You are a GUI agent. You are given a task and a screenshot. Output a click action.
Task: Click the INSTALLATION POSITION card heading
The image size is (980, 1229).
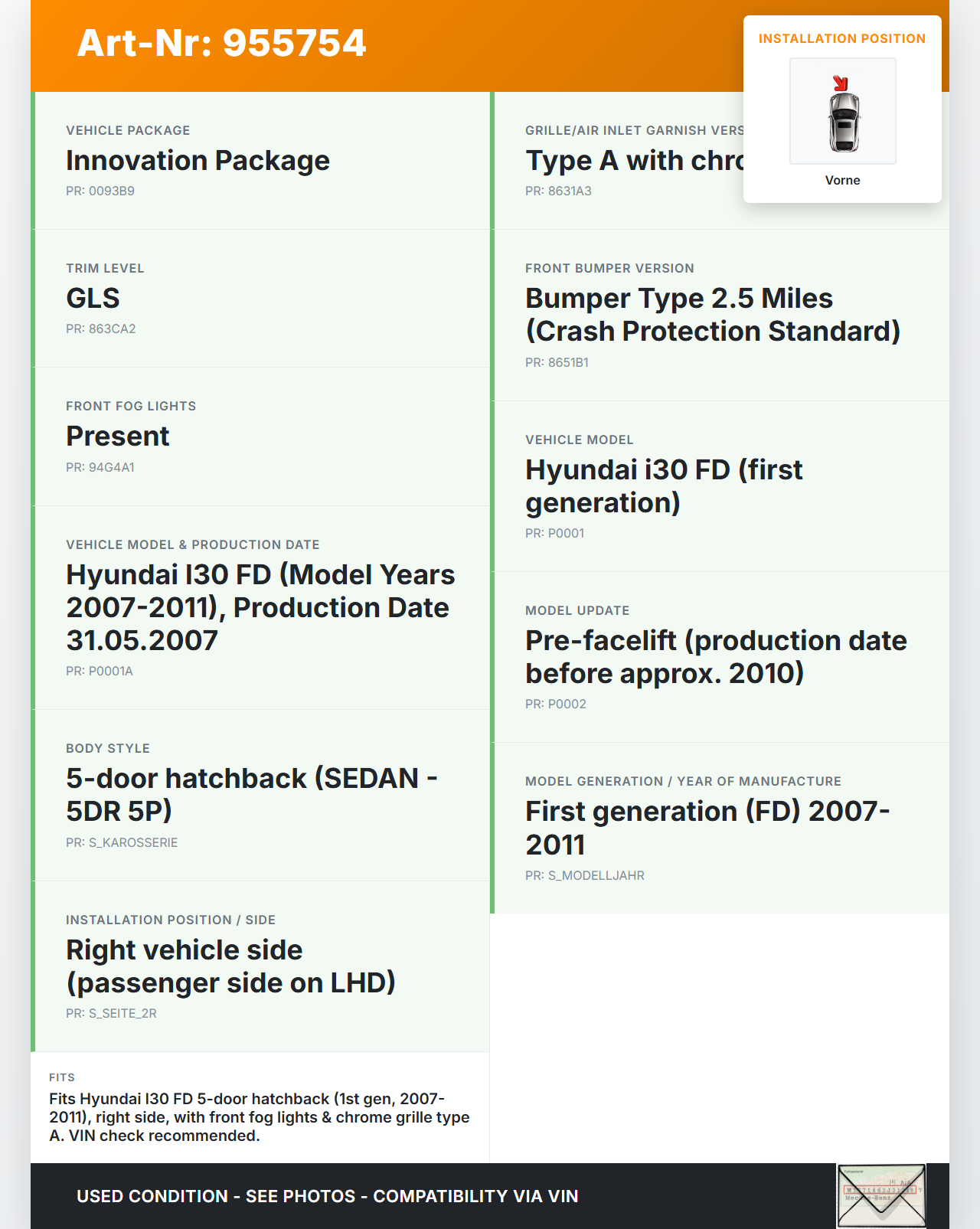pyautogui.click(x=841, y=38)
